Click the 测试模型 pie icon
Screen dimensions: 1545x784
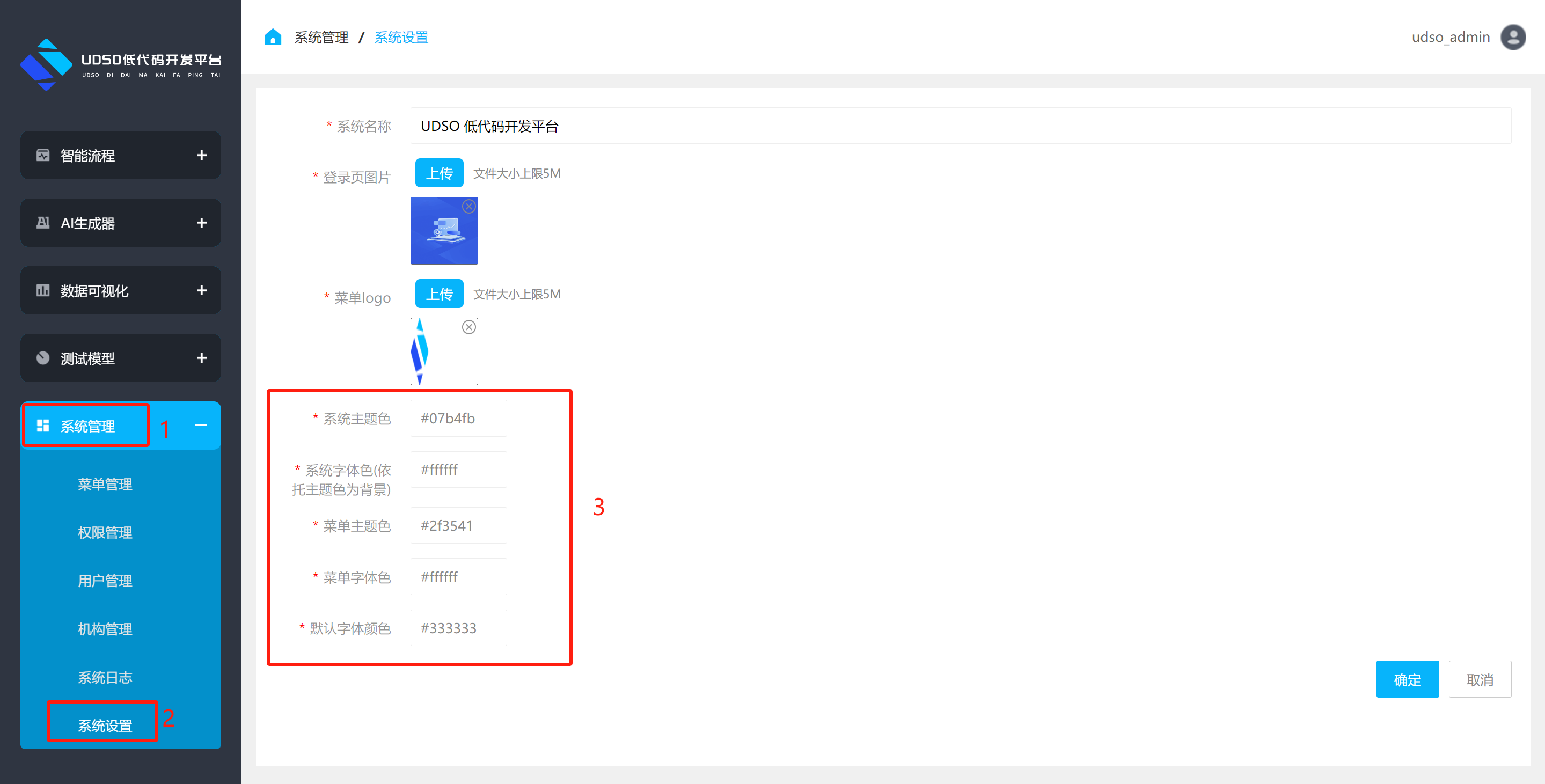click(42, 358)
